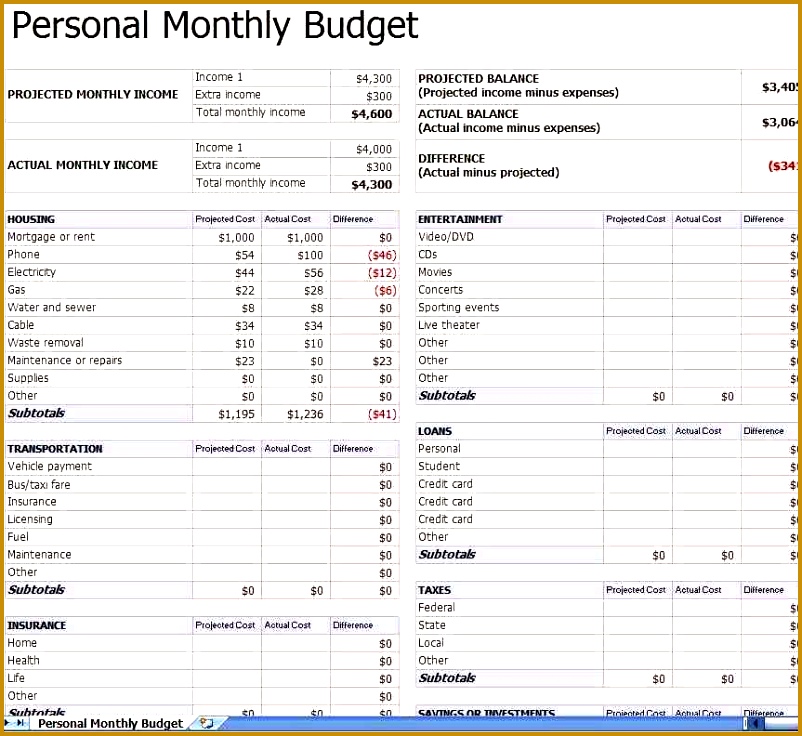Select the Vehicle payment label
The height and width of the screenshot is (736, 802).
[50, 466]
